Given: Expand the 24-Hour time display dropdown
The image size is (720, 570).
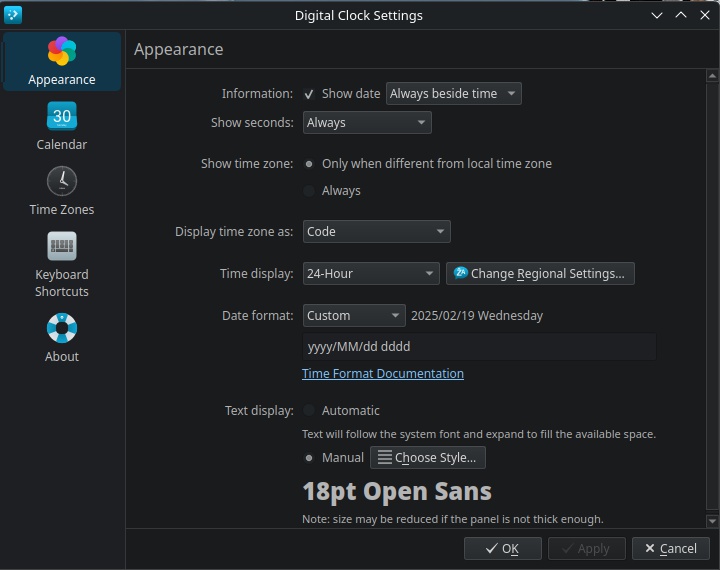Looking at the screenshot, I should [371, 274].
